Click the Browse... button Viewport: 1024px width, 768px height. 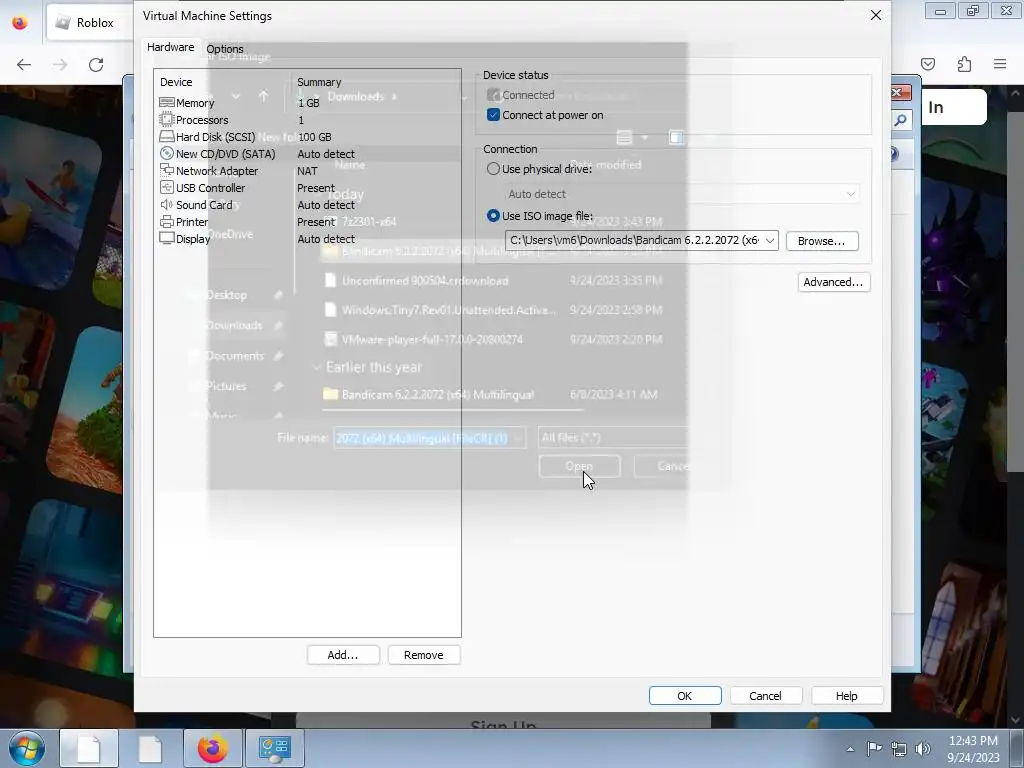point(822,241)
